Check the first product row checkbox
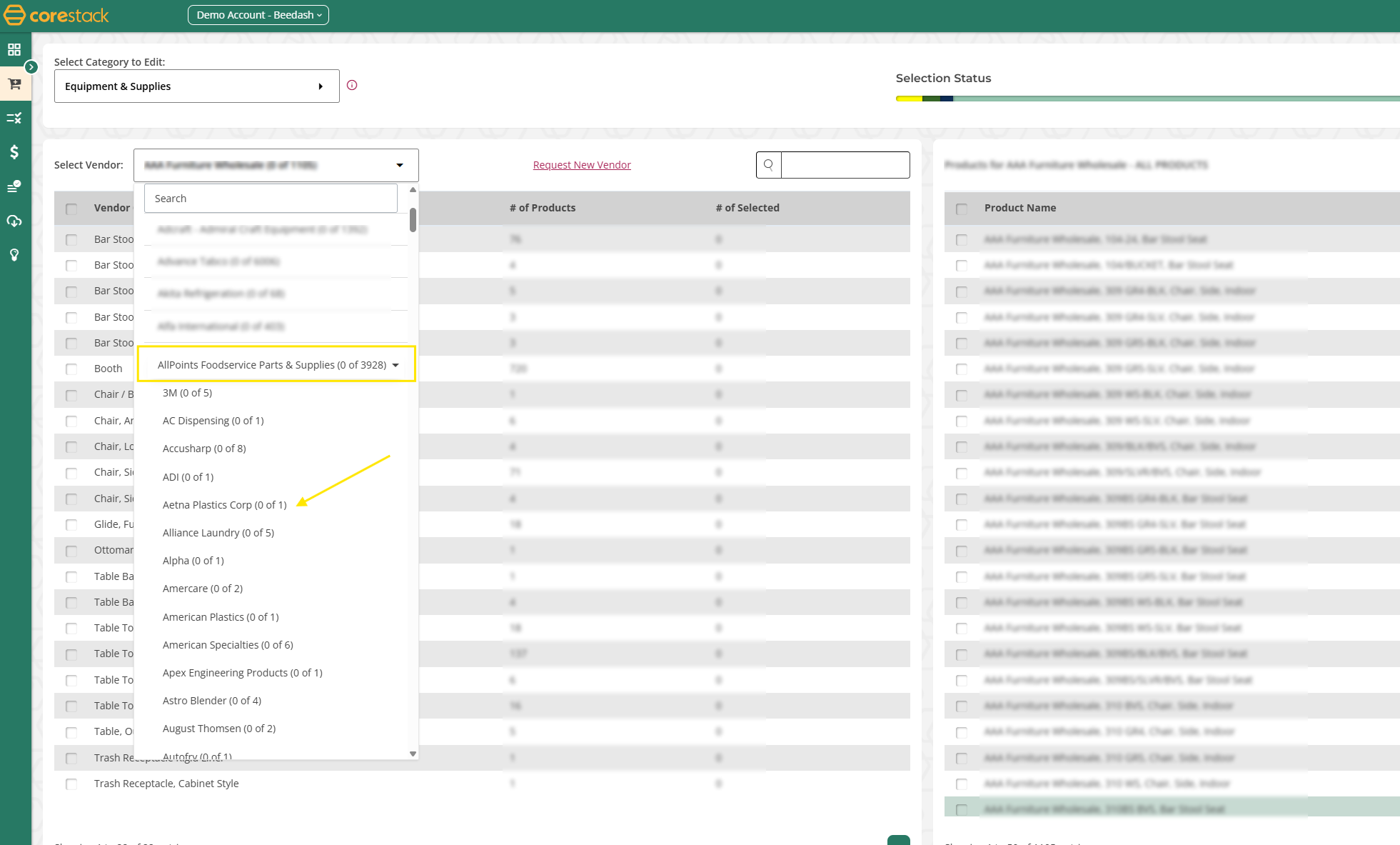The height and width of the screenshot is (845, 1400). click(962, 240)
